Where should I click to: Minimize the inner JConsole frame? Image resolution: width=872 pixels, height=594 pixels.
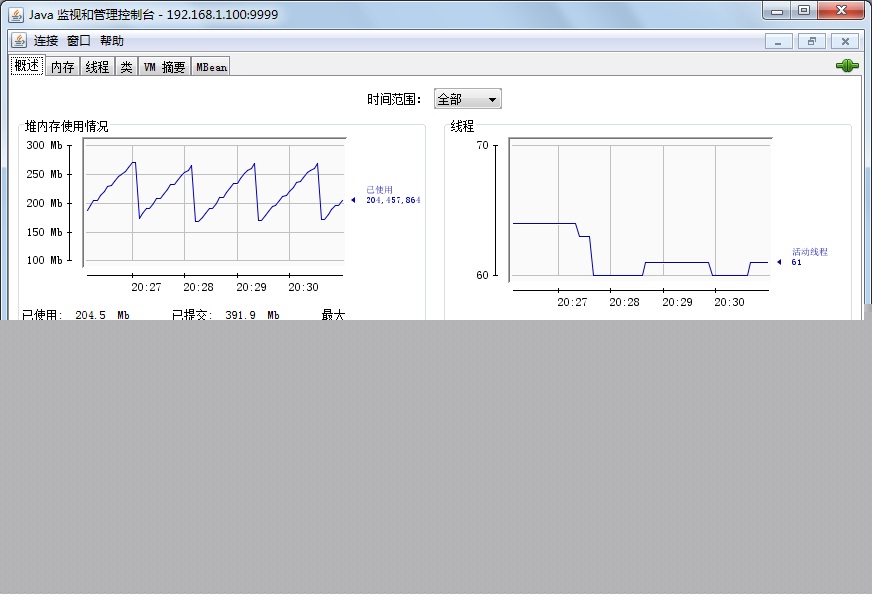(x=778, y=42)
